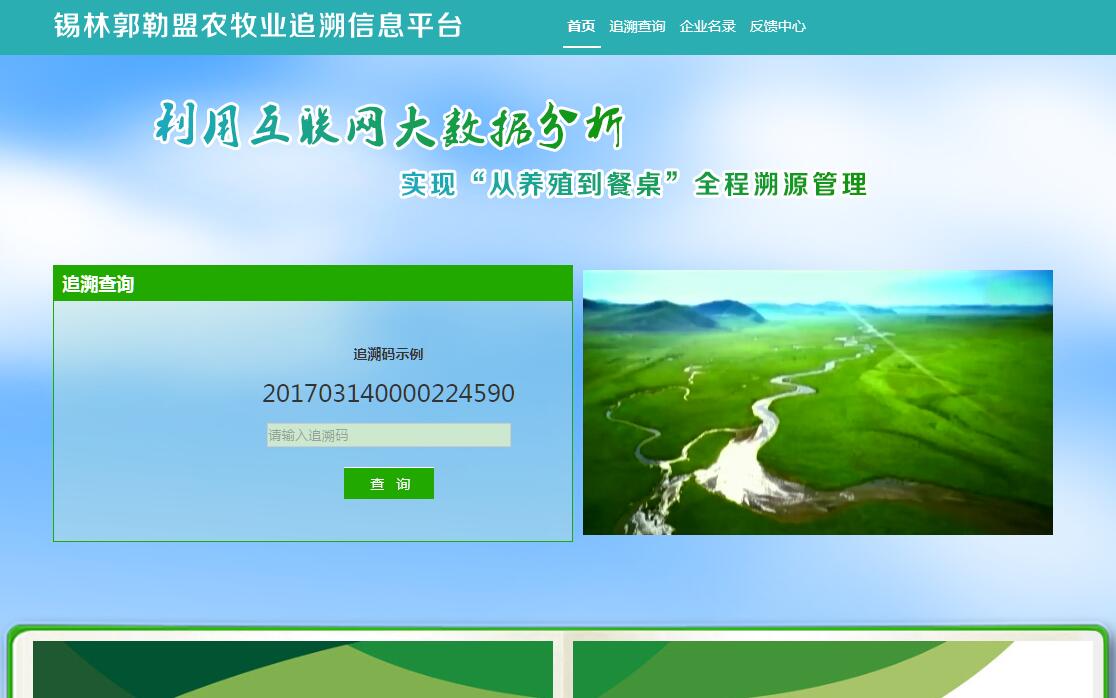Go to 追溯查询 in the top navigation
This screenshot has width=1116, height=698.
click(x=637, y=26)
